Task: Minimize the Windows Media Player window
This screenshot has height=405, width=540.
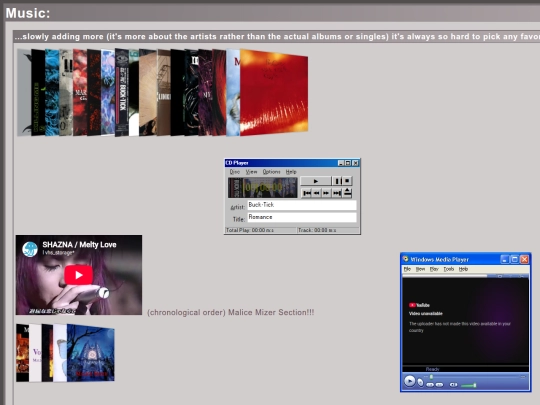Action: pyautogui.click(x=505, y=259)
